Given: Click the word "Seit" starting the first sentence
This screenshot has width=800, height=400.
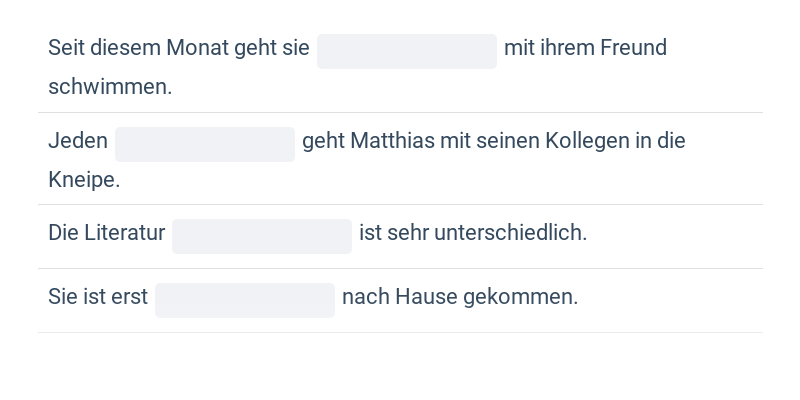Looking at the screenshot, I should (x=66, y=48).
